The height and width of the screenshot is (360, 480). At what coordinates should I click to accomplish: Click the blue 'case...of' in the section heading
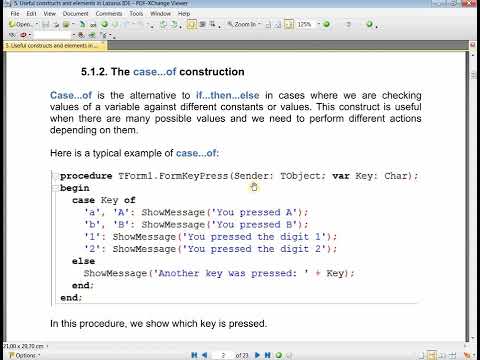click(155, 72)
